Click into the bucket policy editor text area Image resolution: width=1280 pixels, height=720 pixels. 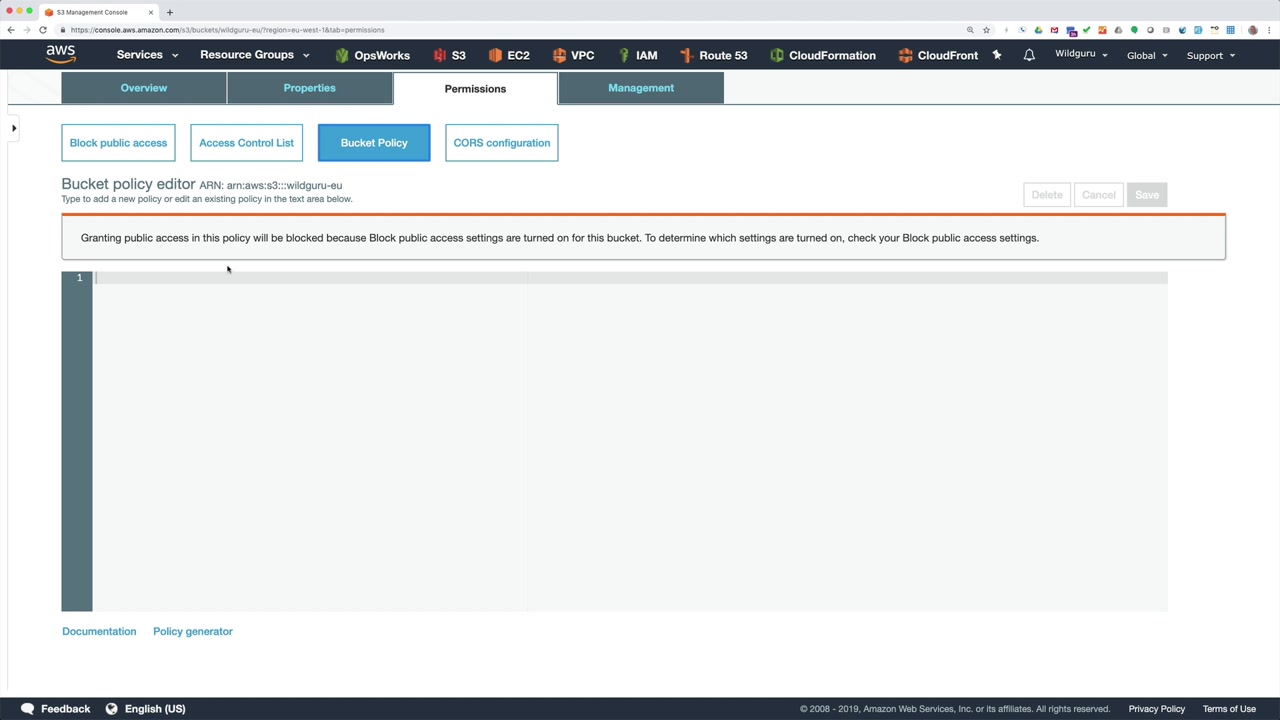point(630,441)
